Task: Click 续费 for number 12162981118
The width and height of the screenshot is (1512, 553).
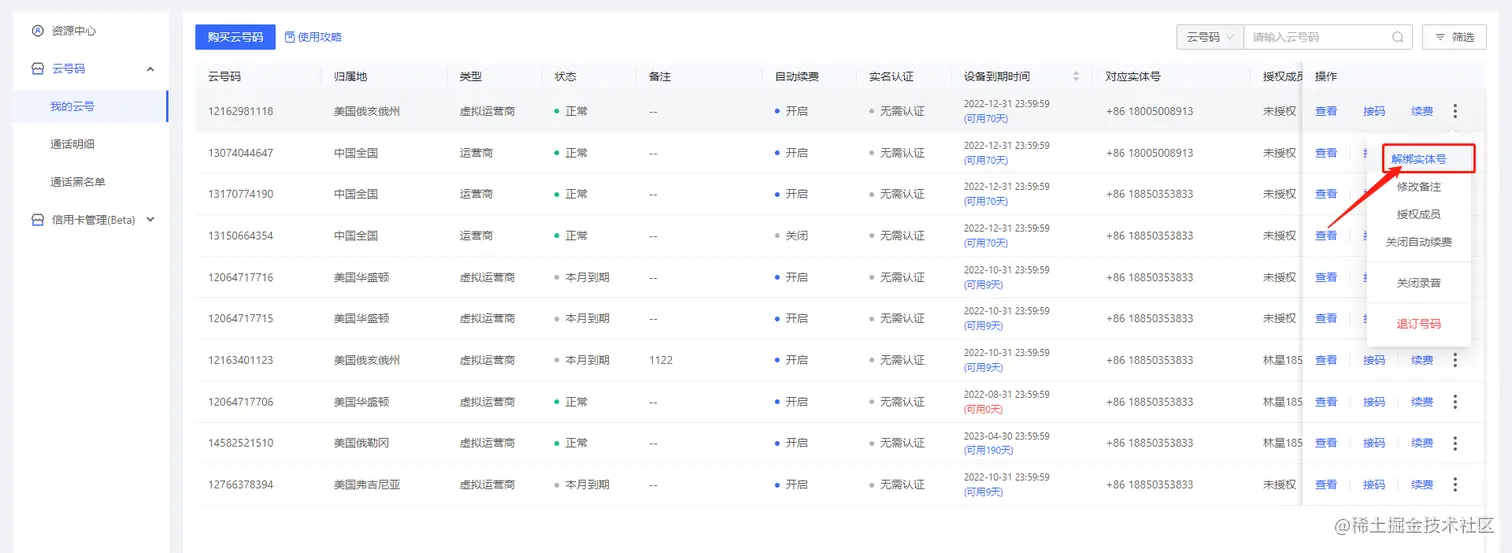Action: point(1422,111)
